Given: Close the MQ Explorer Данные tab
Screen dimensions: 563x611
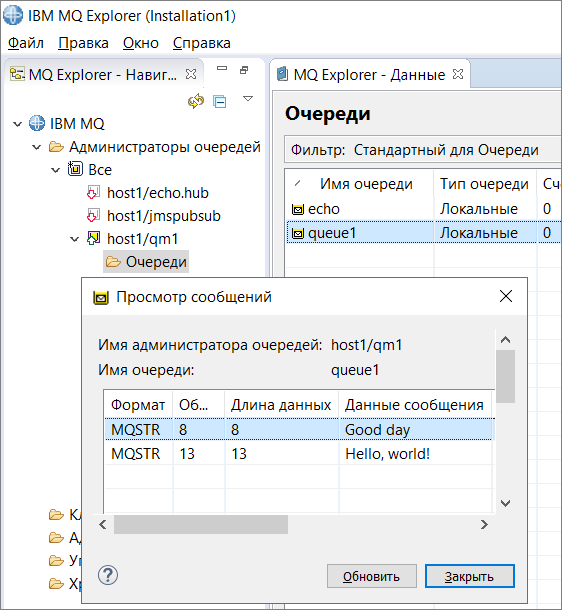Looking at the screenshot, I should point(458,74).
